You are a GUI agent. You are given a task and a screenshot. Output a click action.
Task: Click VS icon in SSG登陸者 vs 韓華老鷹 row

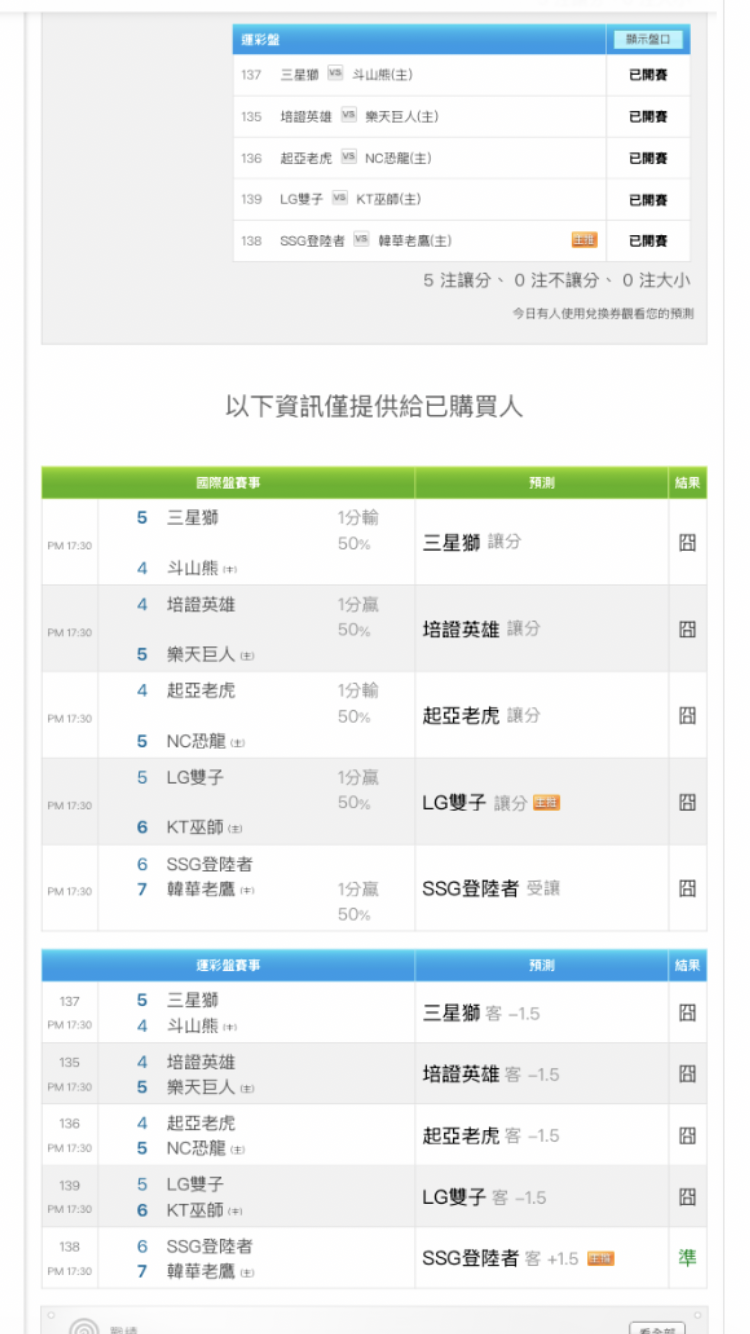(361, 240)
